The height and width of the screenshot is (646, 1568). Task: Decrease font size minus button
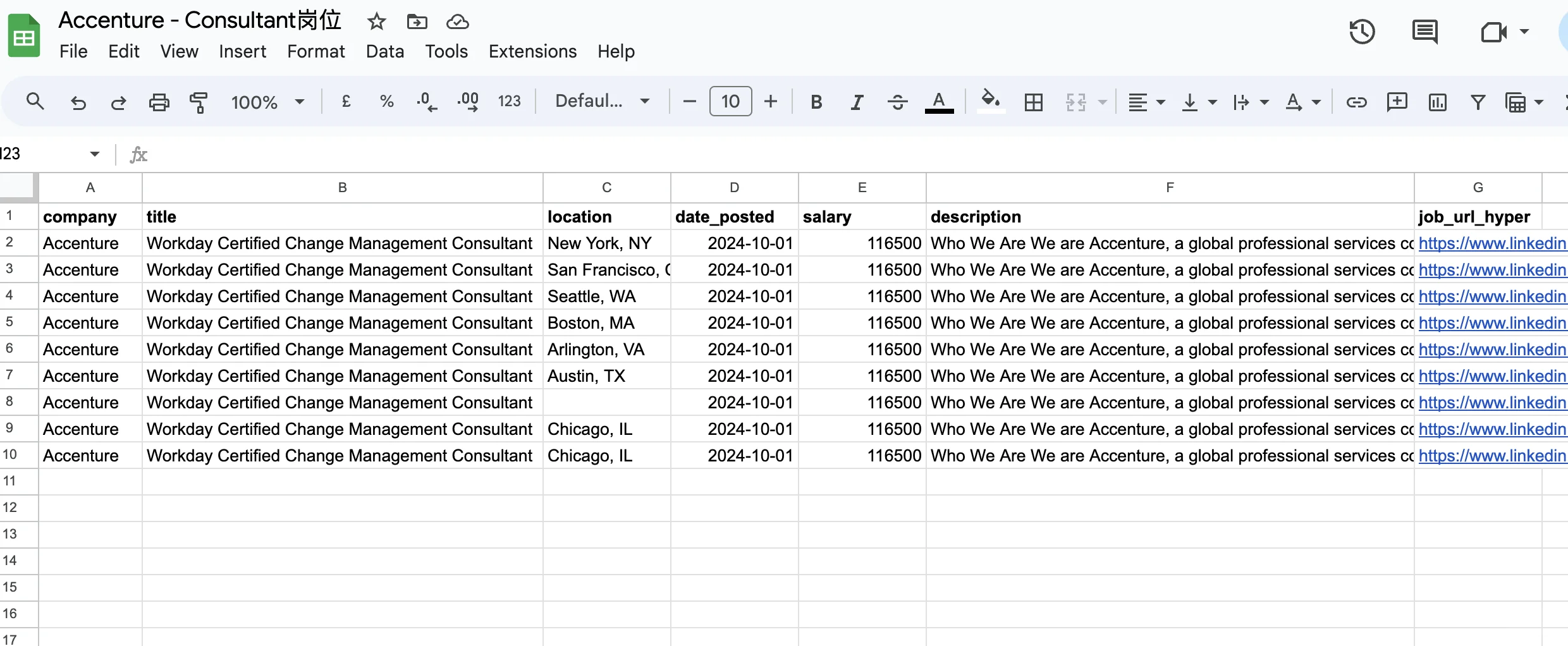point(690,101)
